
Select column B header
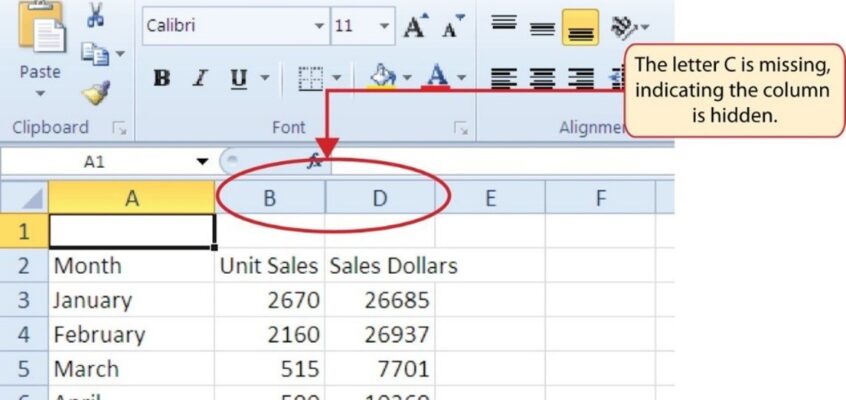coord(270,198)
